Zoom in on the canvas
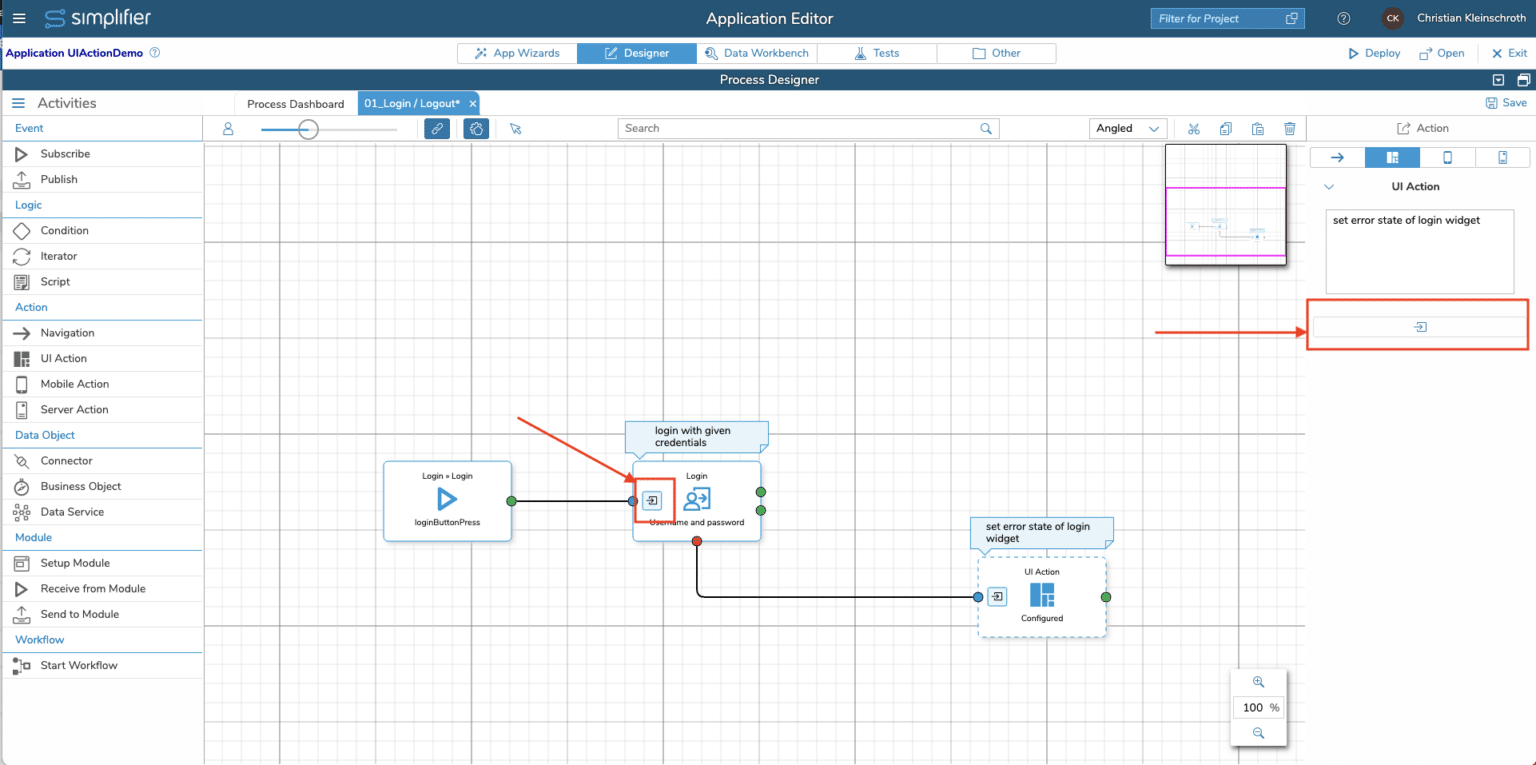Screen dimensions: 1536x765 [x=1259, y=682]
